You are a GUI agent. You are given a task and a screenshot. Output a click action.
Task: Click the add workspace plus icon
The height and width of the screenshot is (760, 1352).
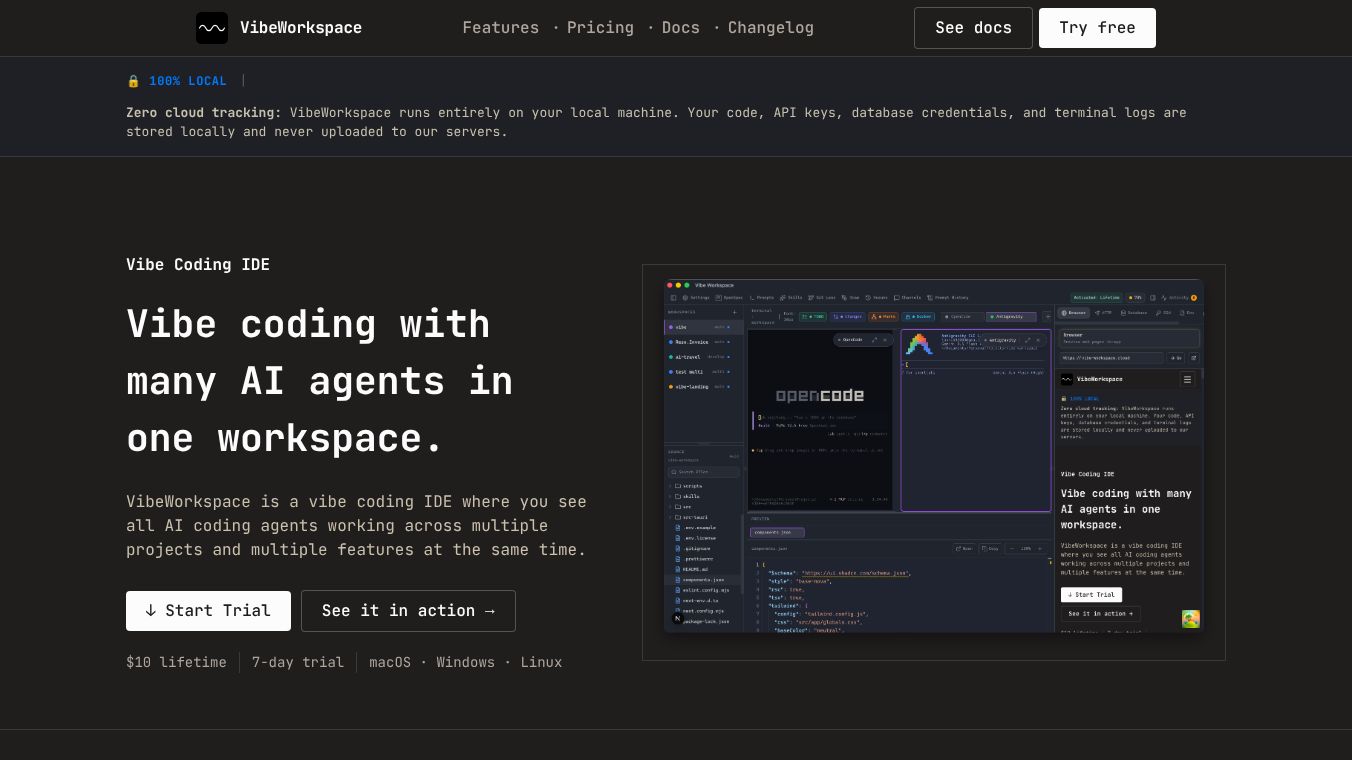[x=735, y=312]
